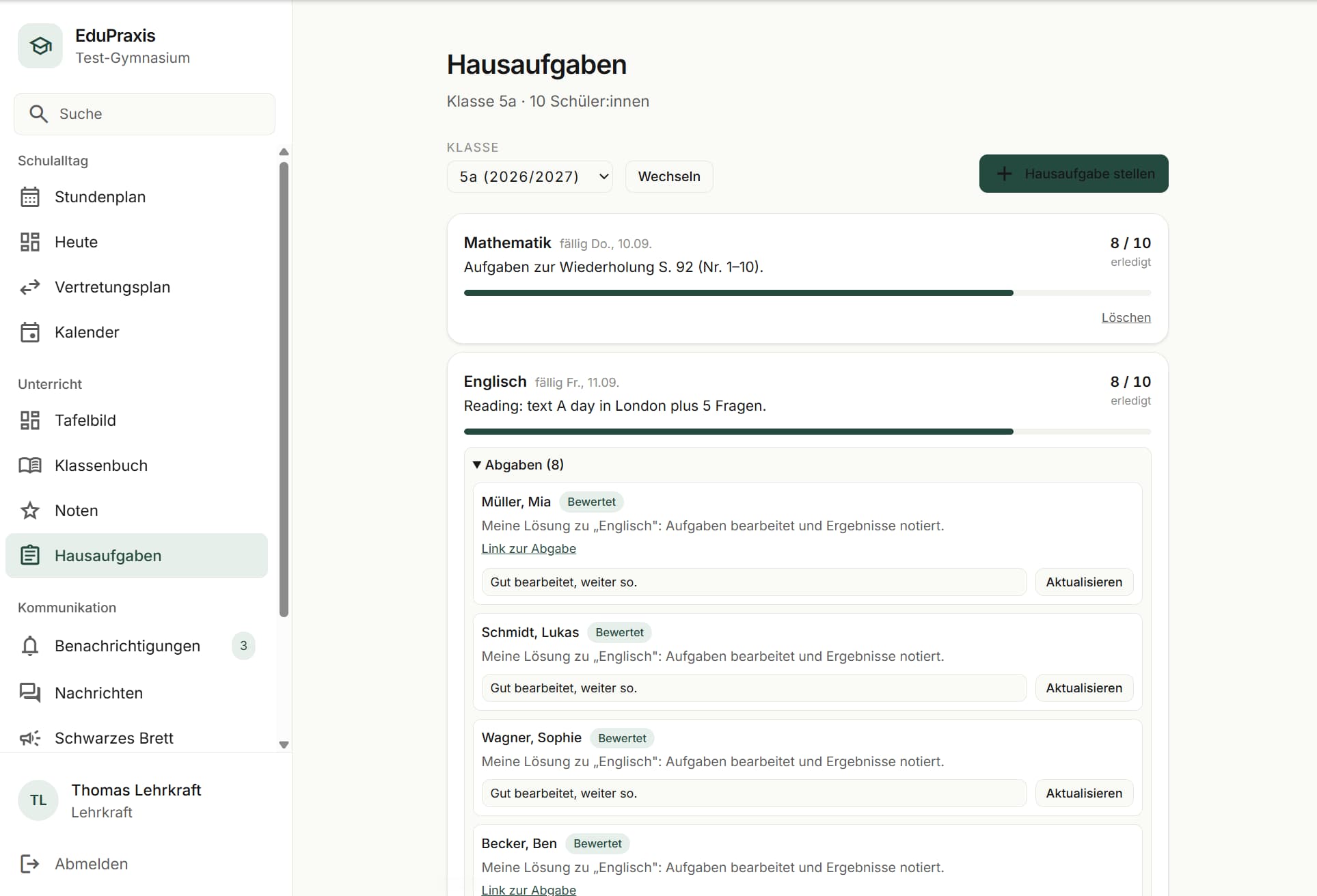Focus the Suche search field

[144, 114]
